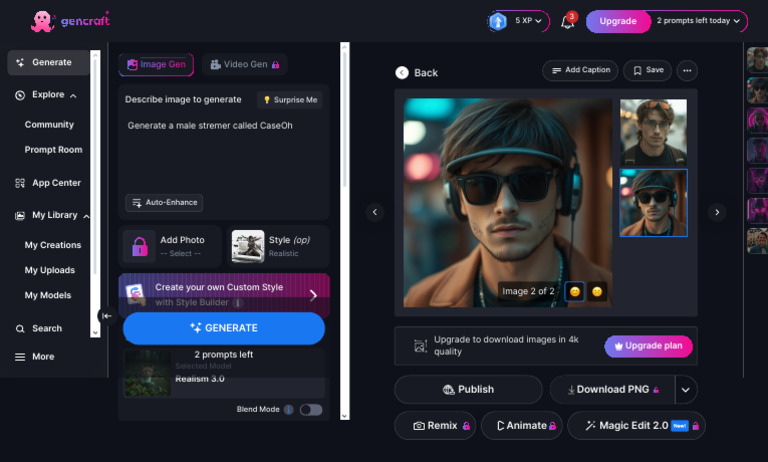768x462 pixels.
Task: Go to previous image with left arrow
Action: pyautogui.click(x=375, y=212)
